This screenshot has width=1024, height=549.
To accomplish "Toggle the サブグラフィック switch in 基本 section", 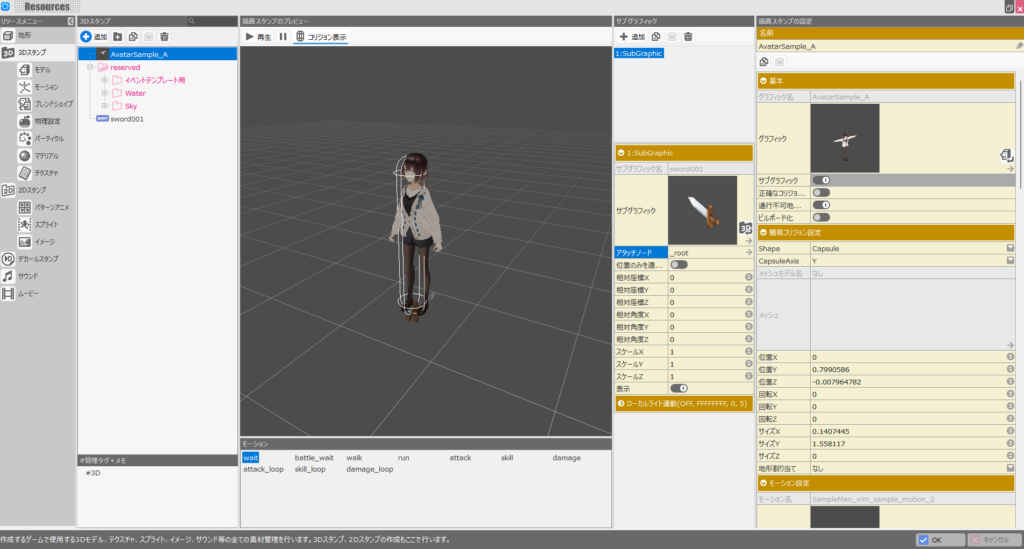I will pos(822,180).
